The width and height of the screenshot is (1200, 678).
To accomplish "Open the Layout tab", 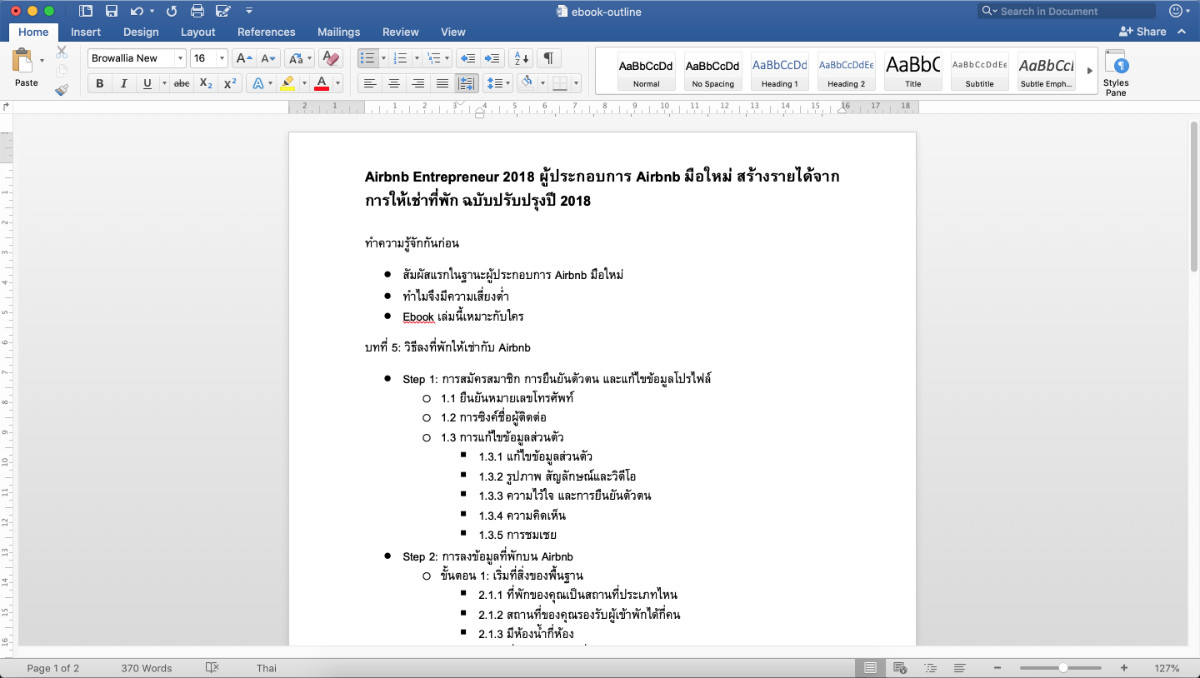I will 198,32.
